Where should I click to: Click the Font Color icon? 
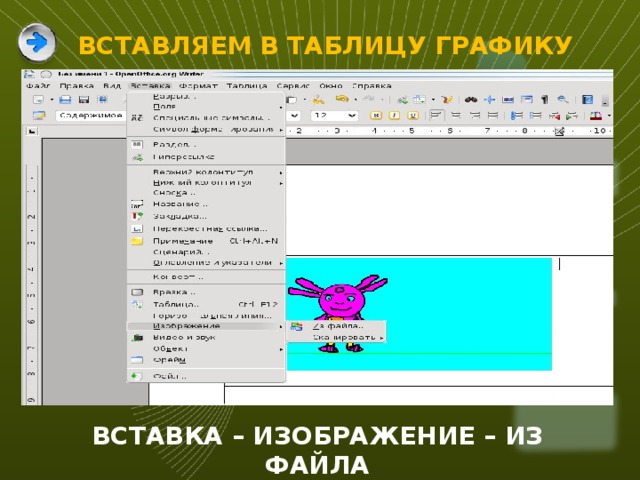tap(596, 116)
